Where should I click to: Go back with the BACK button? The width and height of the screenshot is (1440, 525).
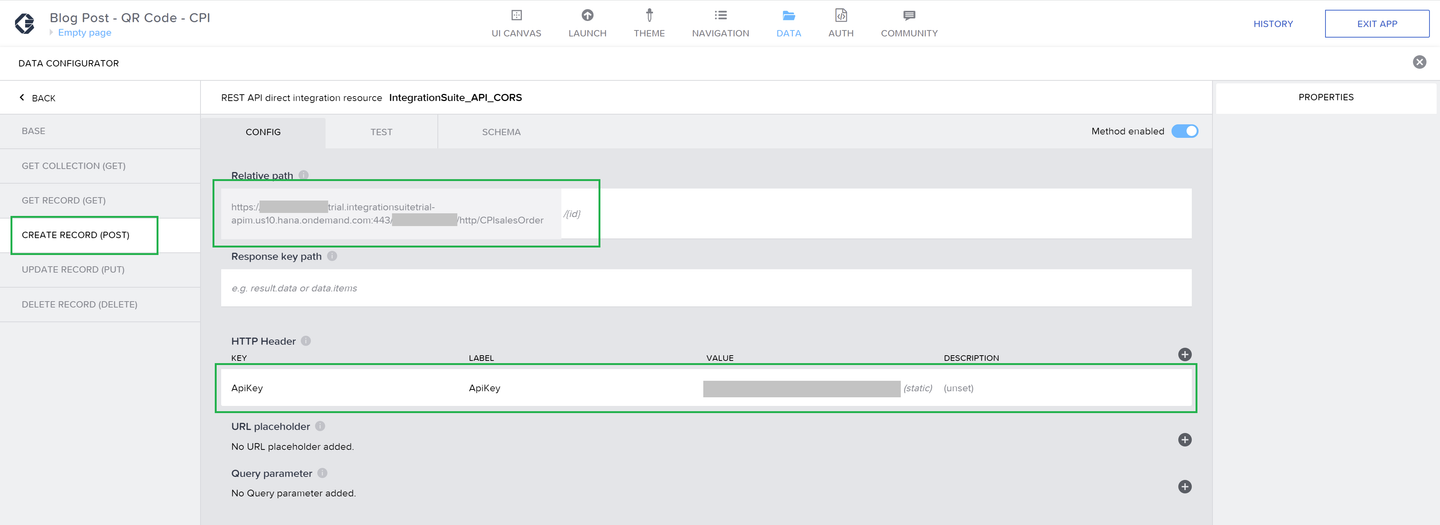[38, 98]
